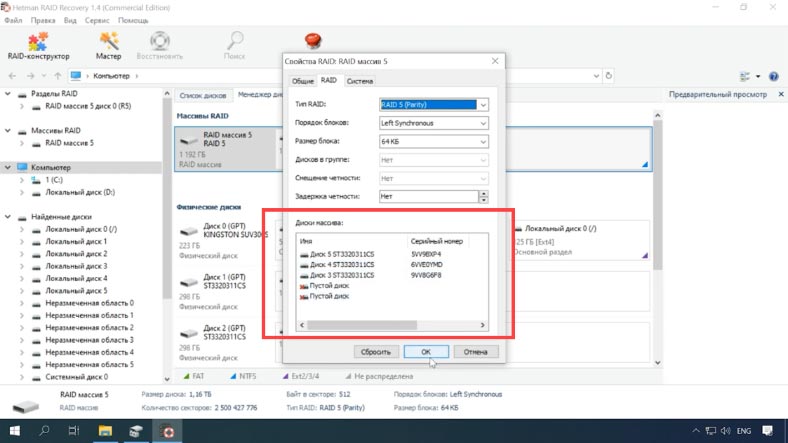This screenshot has height=443, width=788.
Task: Click the Сбросить button
Action: pyautogui.click(x=376, y=352)
